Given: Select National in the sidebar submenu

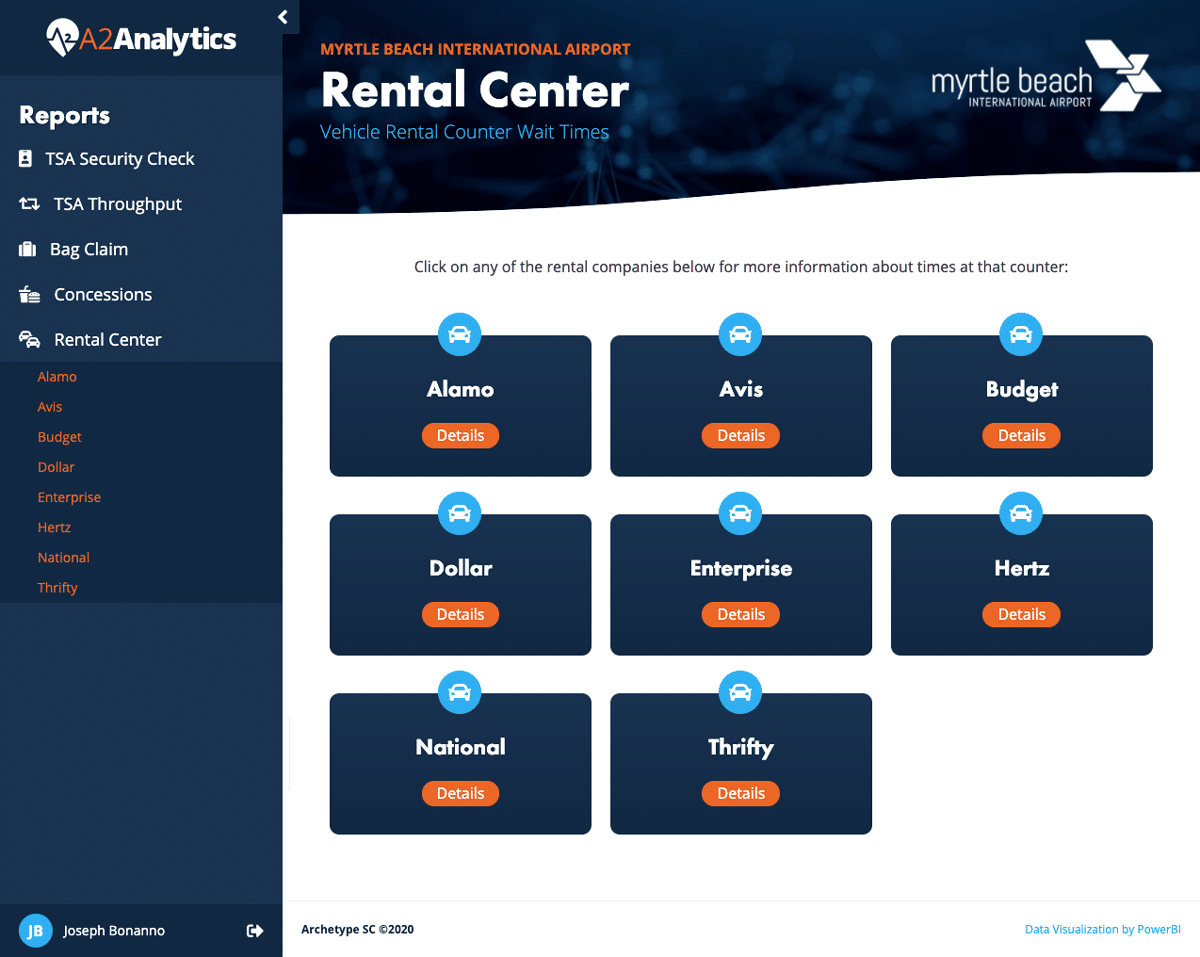Looking at the screenshot, I should (63, 557).
